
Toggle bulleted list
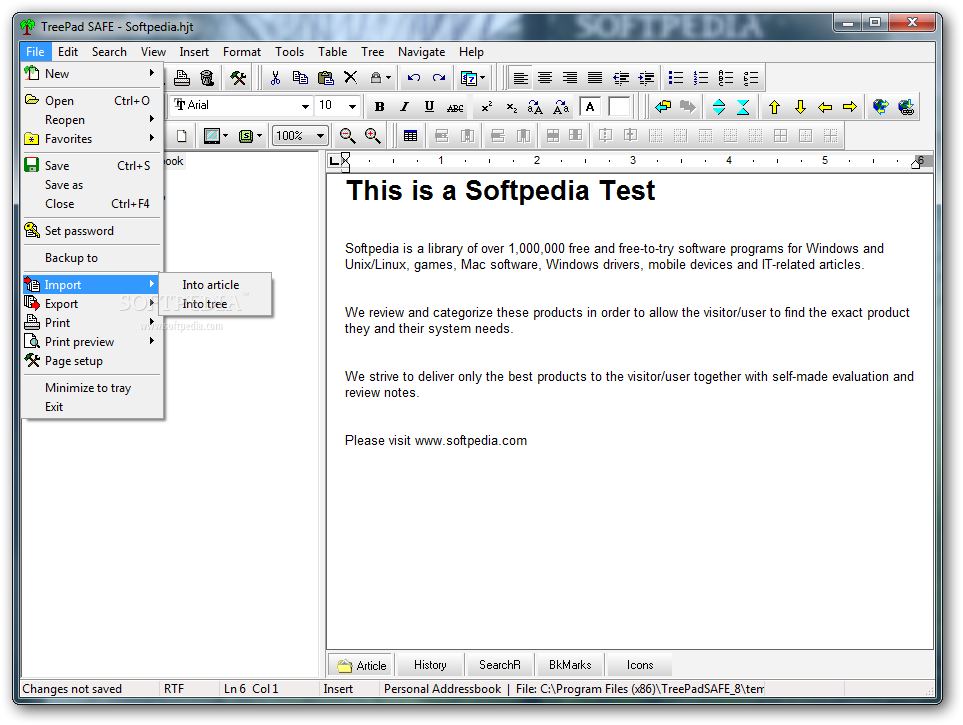coord(676,78)
